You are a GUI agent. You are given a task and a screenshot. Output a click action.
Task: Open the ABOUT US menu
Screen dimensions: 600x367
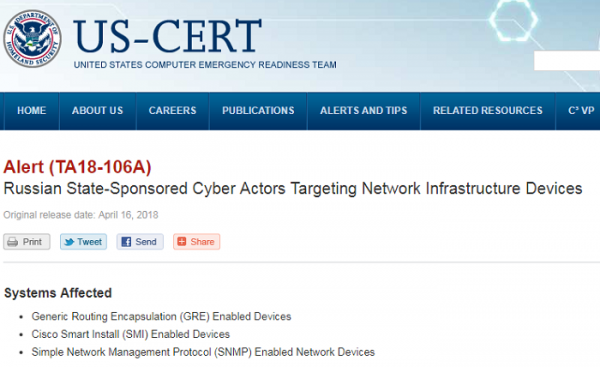tap(98, 111)
